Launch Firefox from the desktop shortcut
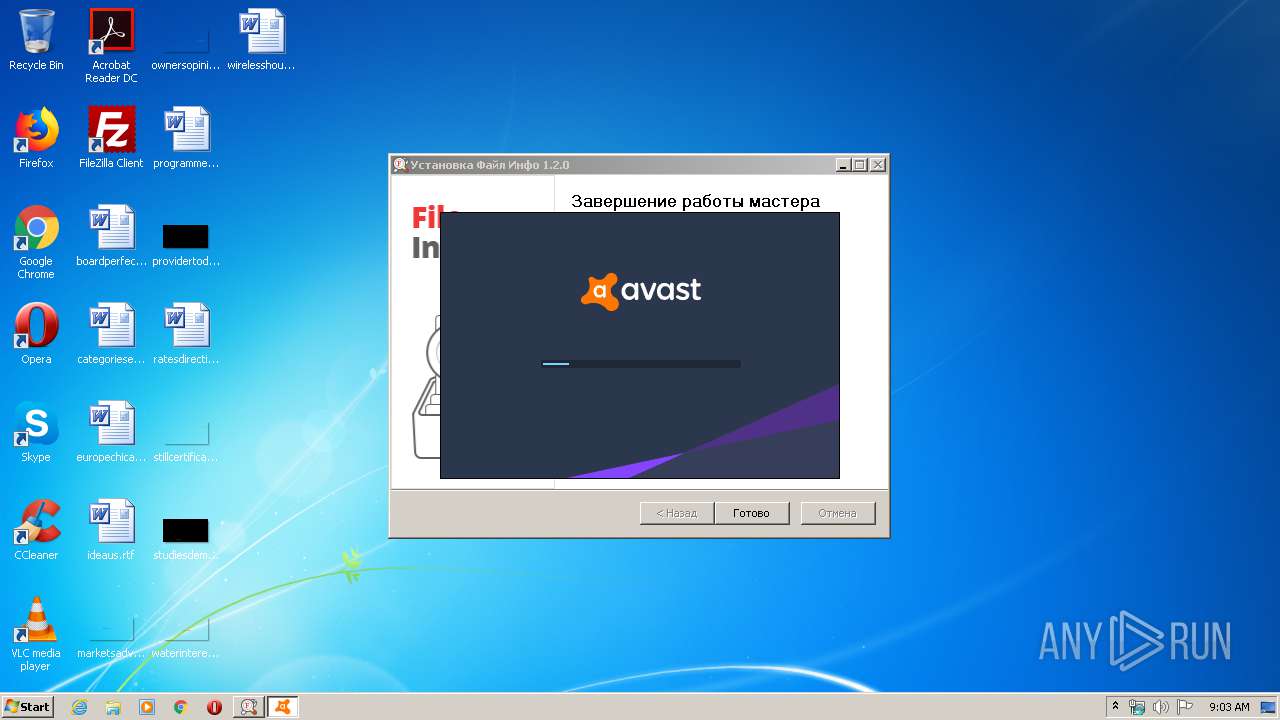1280x720 pixels. (36, 138)
